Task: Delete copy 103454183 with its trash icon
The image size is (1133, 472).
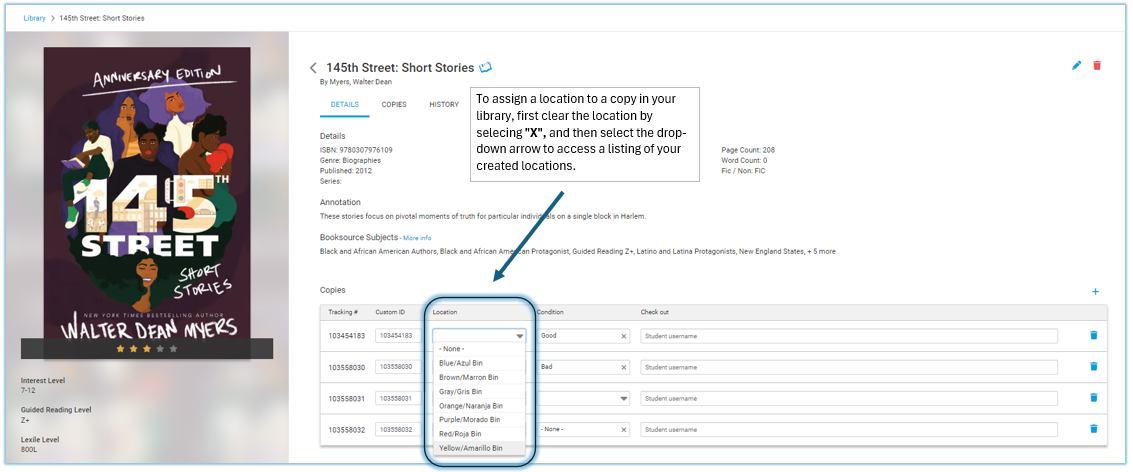Action: [x=1093, y=335]
